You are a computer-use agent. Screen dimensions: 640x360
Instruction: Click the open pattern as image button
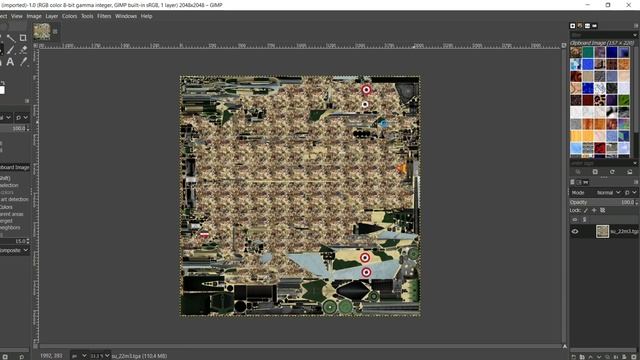(x=629, y=172)
